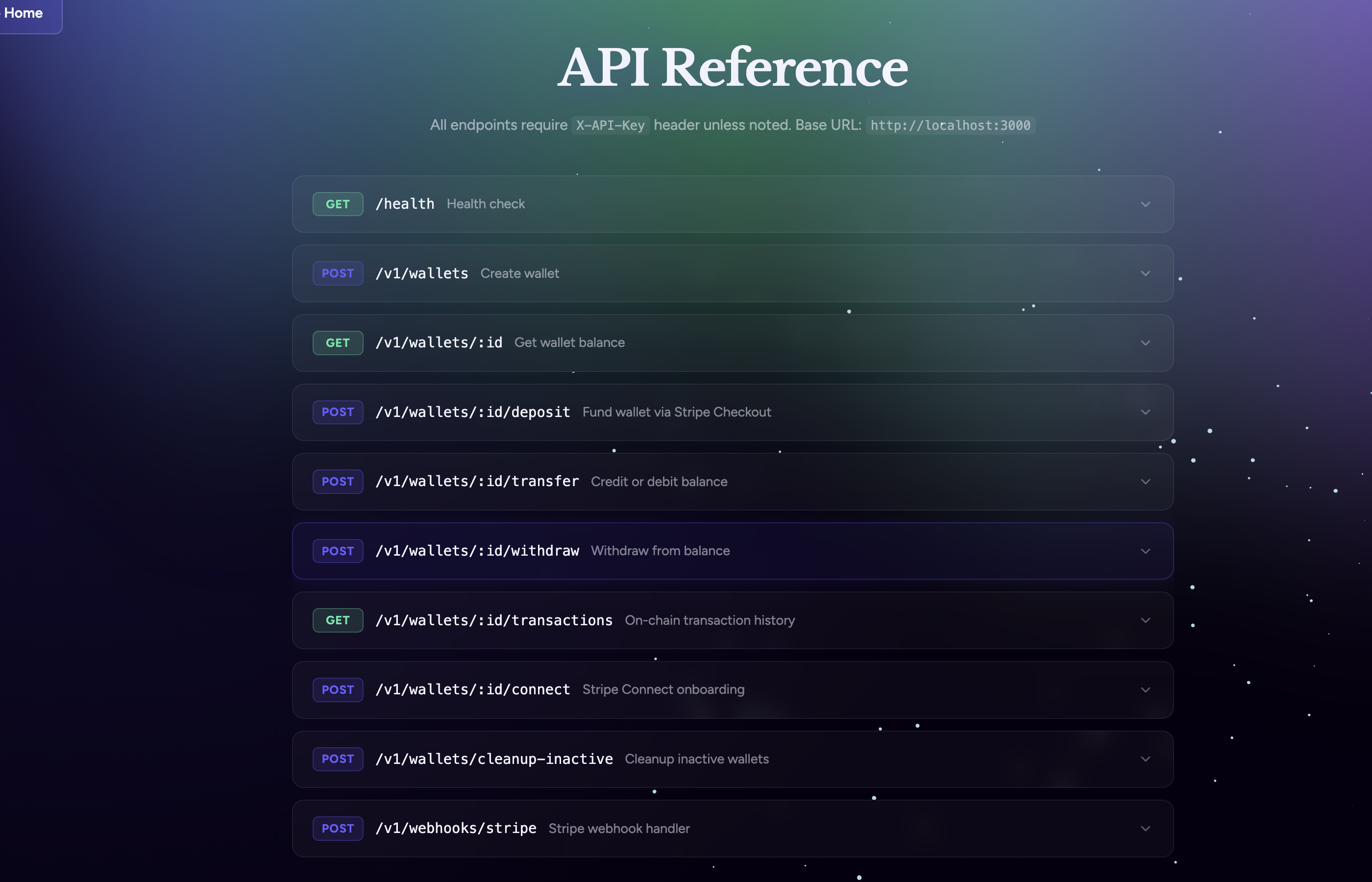Expand the /health endpoint chevron
Screen dimensions: 1372x882
pos(1145,204)
